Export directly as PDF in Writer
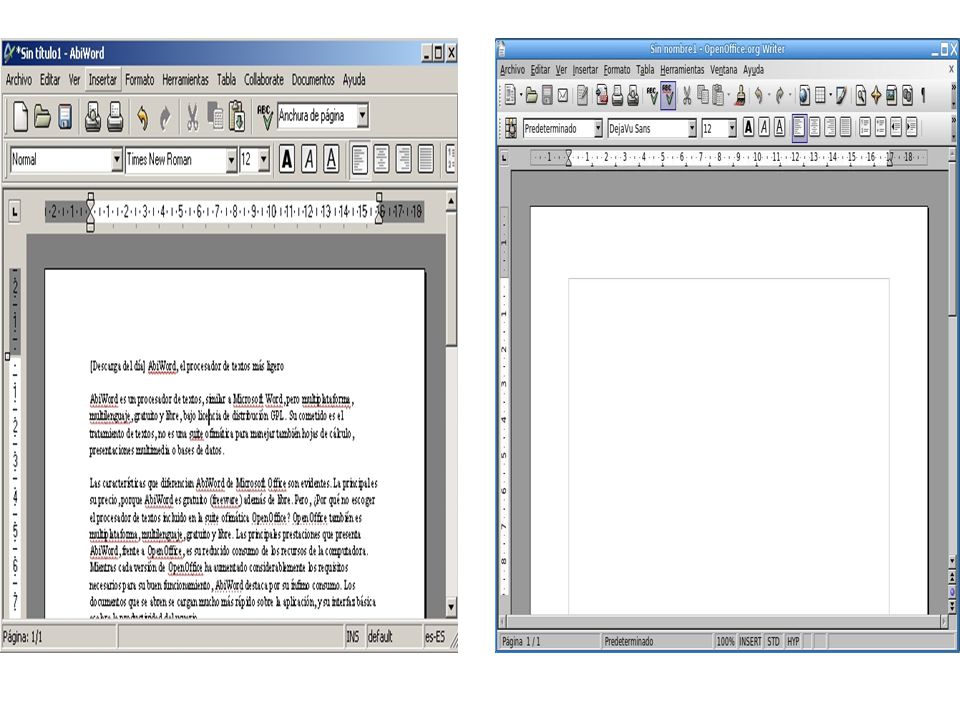 click(x=602, y=94)
